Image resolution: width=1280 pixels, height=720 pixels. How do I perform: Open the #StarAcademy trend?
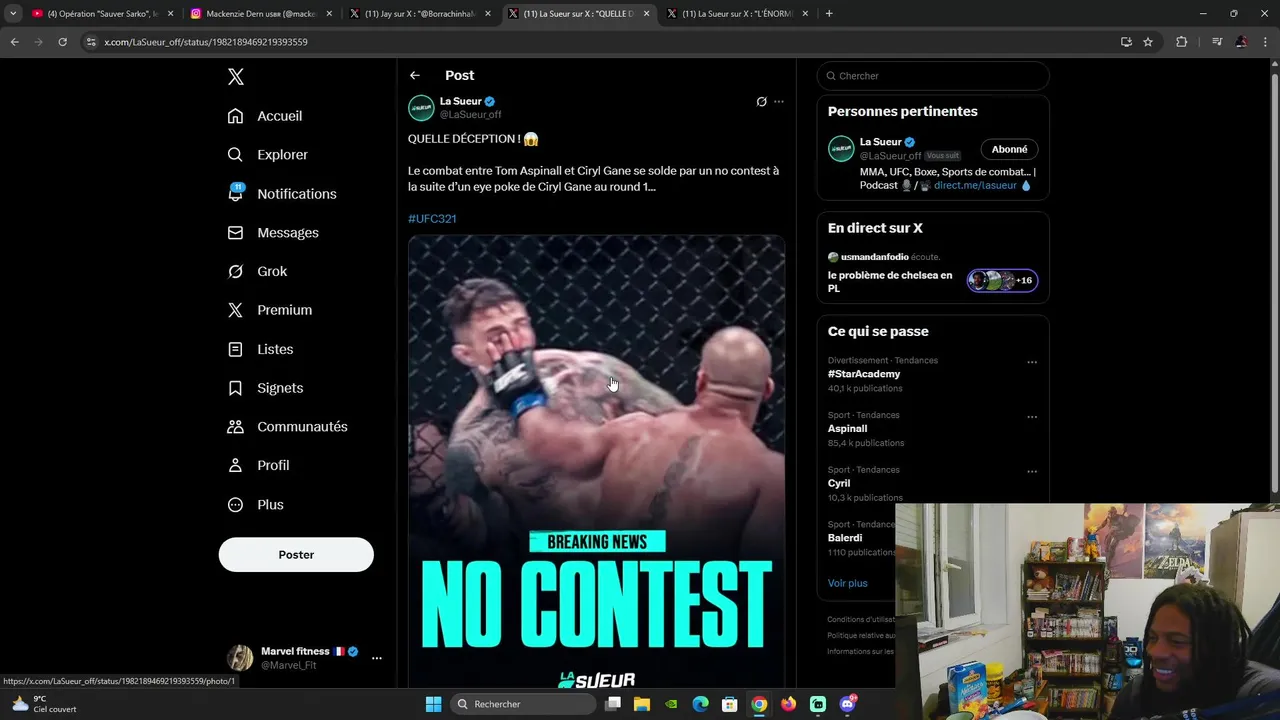(864, 374)
